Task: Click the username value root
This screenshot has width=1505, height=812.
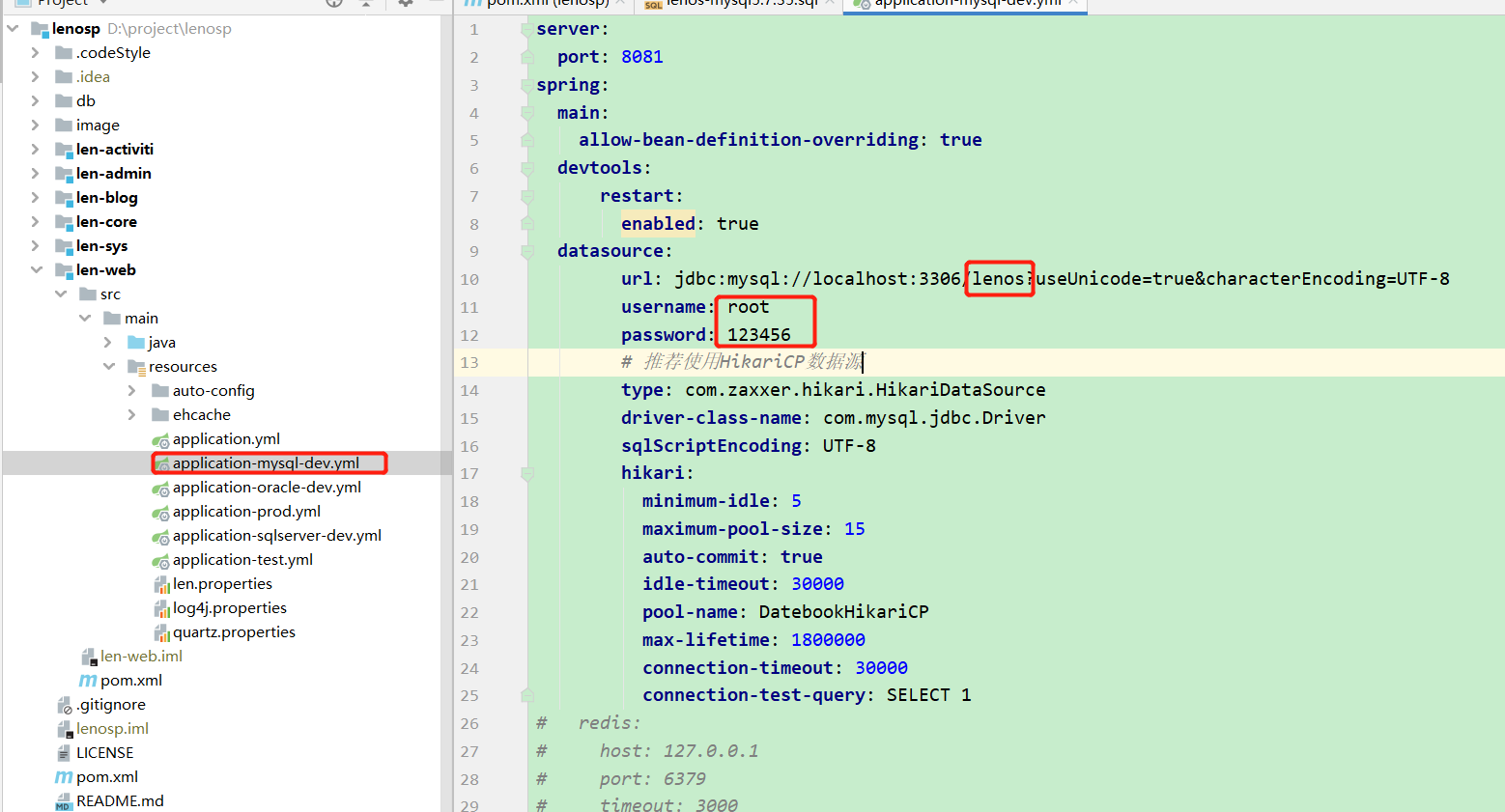Action: tap(749, 307)
